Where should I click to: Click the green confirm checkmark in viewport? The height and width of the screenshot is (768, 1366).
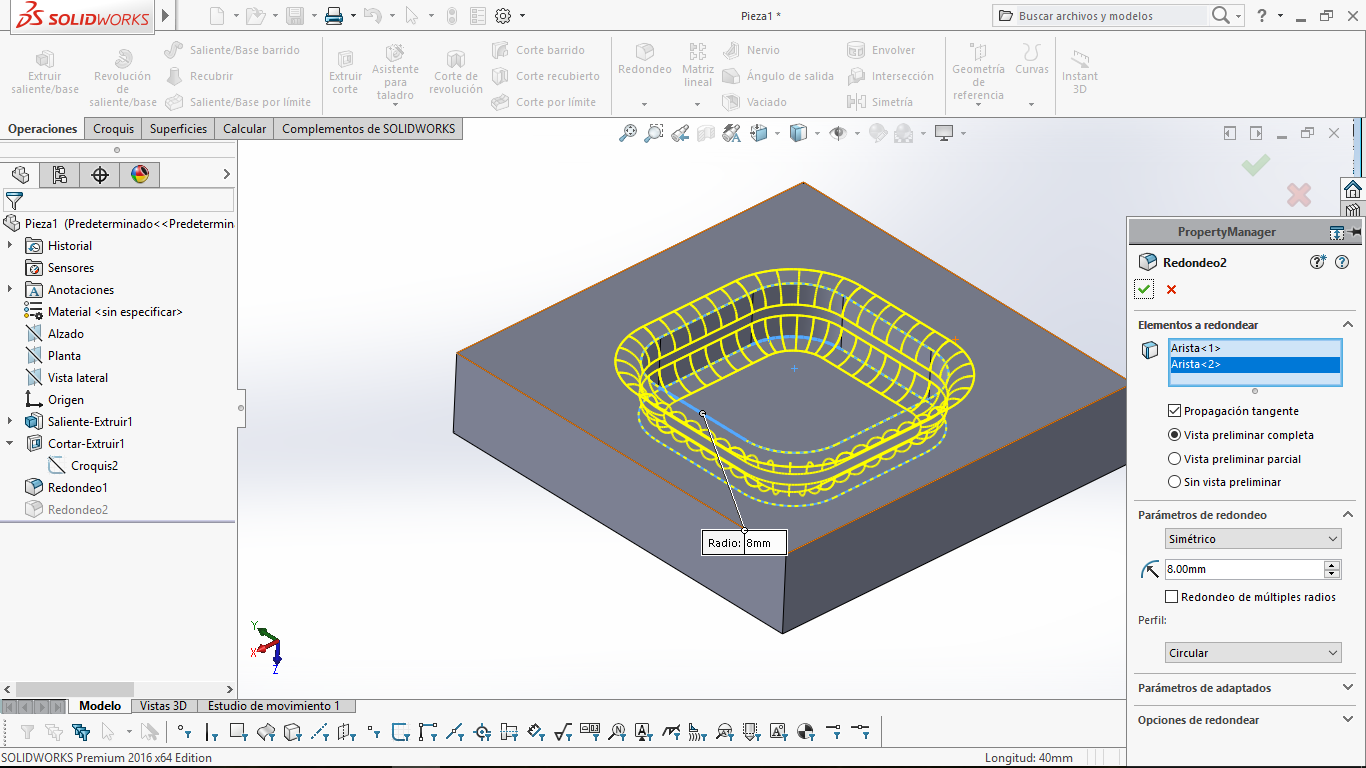click(1256, 165)
